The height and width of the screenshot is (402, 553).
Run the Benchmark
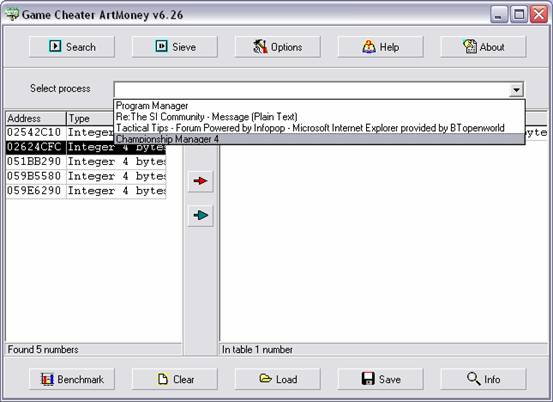click(x=72, y=379)
